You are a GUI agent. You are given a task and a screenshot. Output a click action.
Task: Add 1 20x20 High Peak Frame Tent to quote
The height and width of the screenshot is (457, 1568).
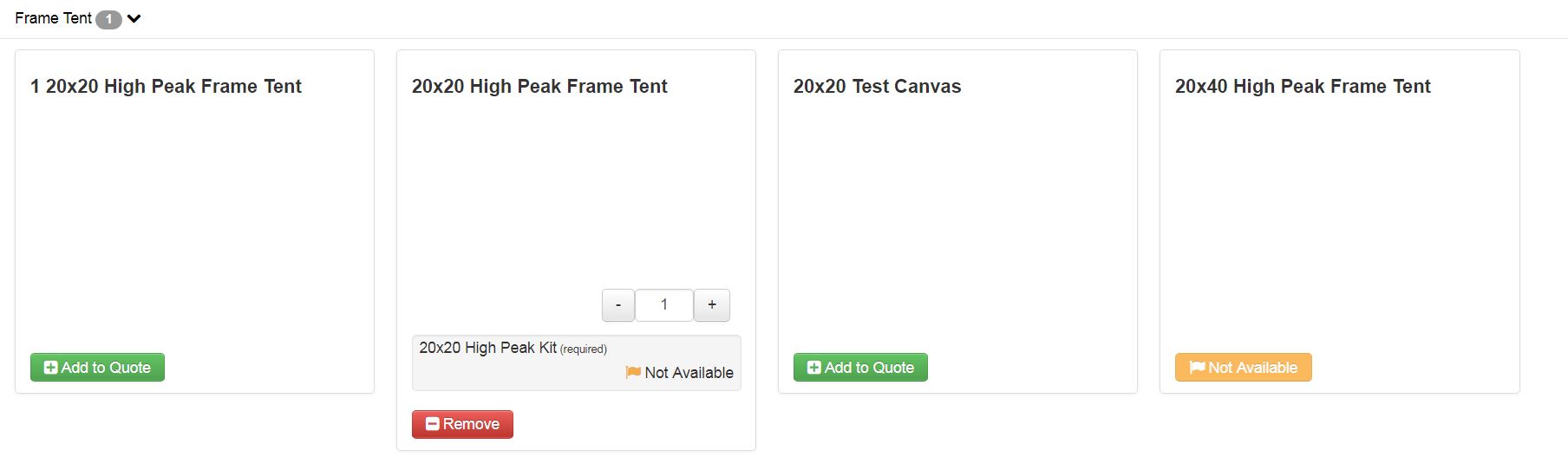(x=97, y=368)
